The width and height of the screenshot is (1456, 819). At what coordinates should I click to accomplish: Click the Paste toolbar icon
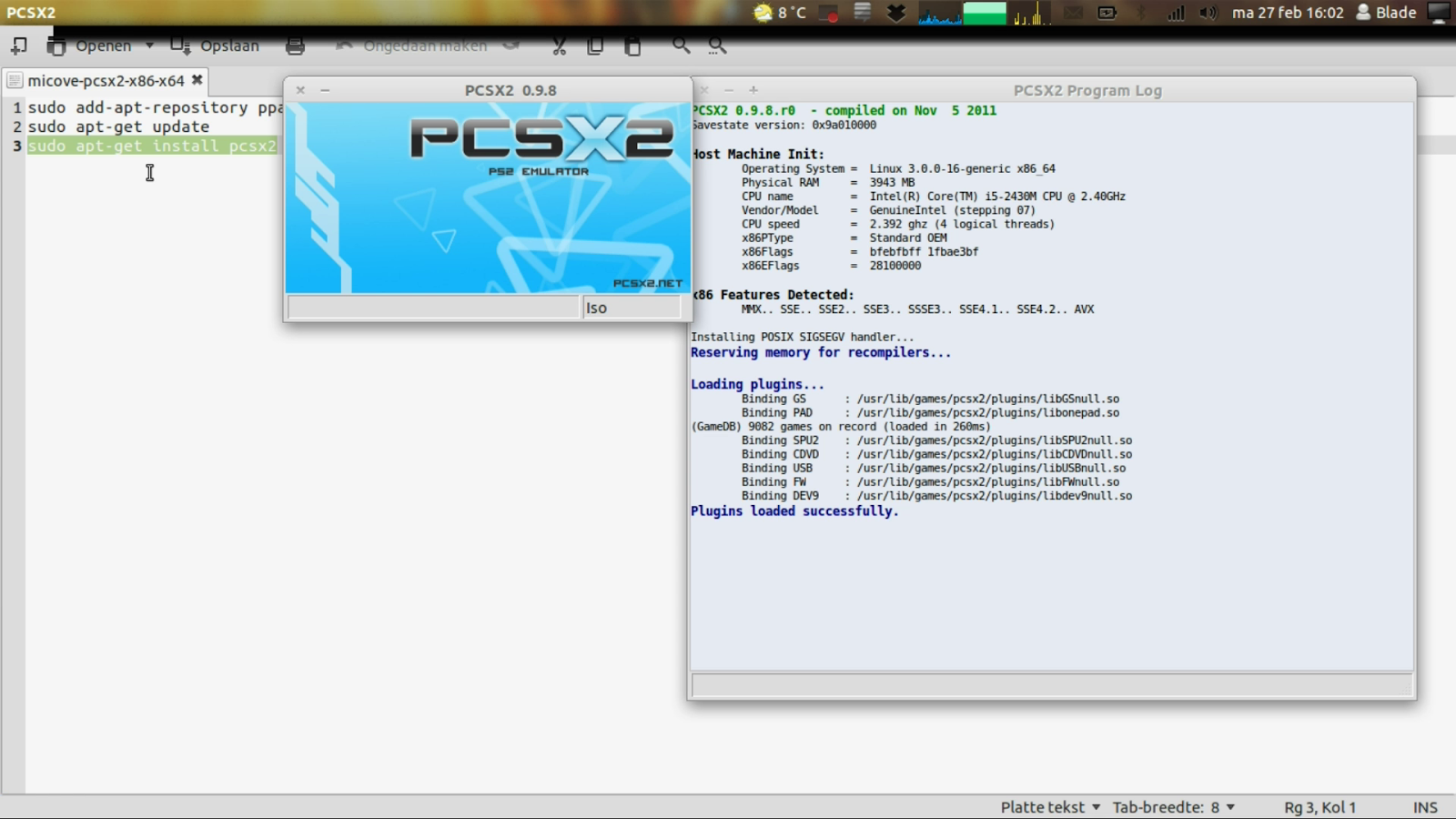point(632,45)
